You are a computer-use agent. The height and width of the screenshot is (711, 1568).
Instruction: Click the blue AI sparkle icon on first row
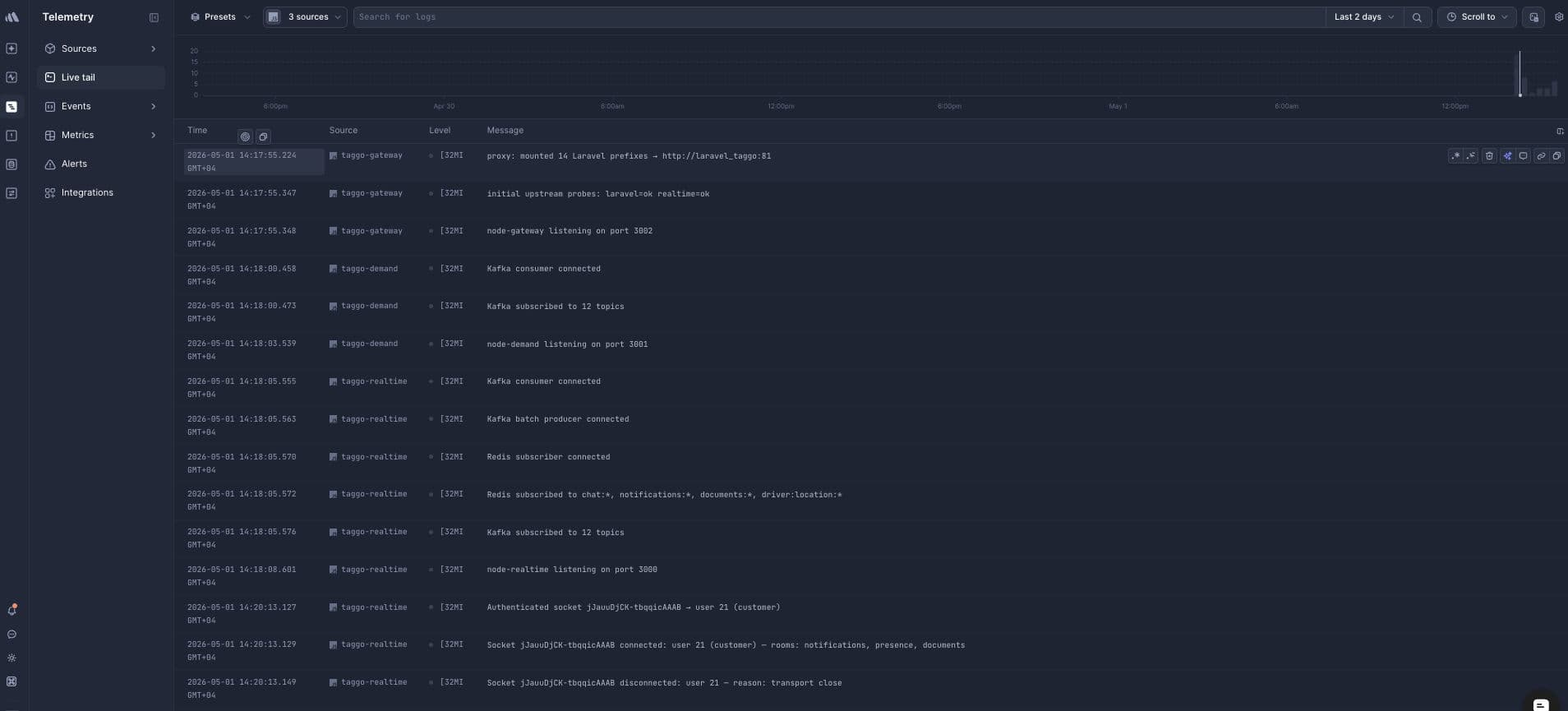point(1507,155)
